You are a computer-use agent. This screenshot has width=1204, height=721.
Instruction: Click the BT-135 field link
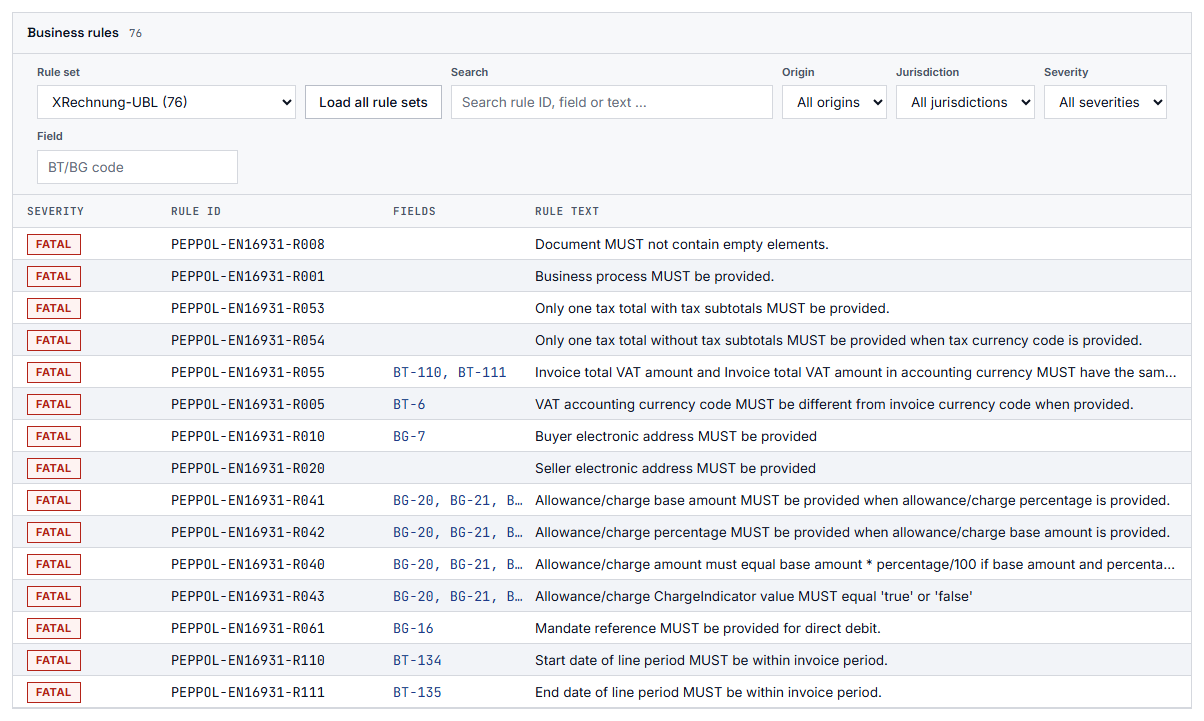pyautogui.click(x=417, y=692)
